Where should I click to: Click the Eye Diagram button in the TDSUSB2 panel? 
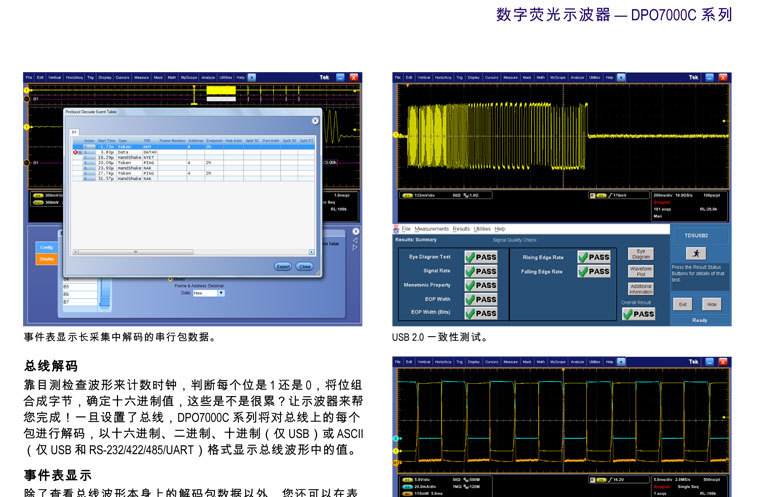pyautogui.click(x=641, y=254)
